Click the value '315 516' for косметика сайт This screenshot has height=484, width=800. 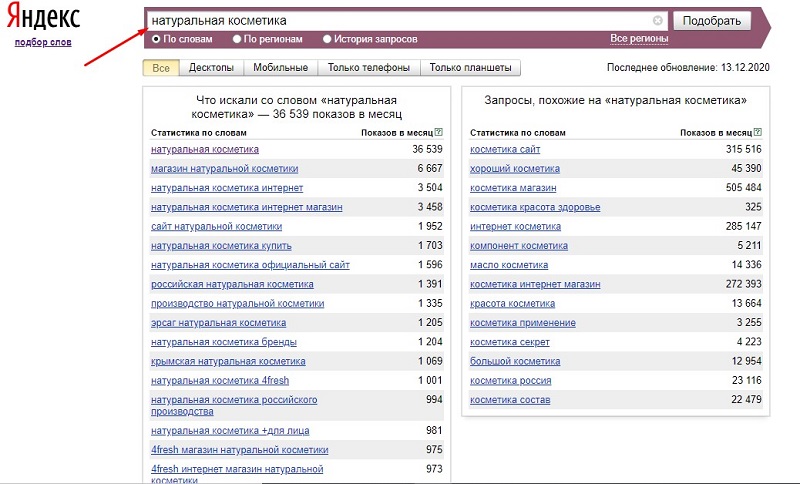[x=744, y=149]
